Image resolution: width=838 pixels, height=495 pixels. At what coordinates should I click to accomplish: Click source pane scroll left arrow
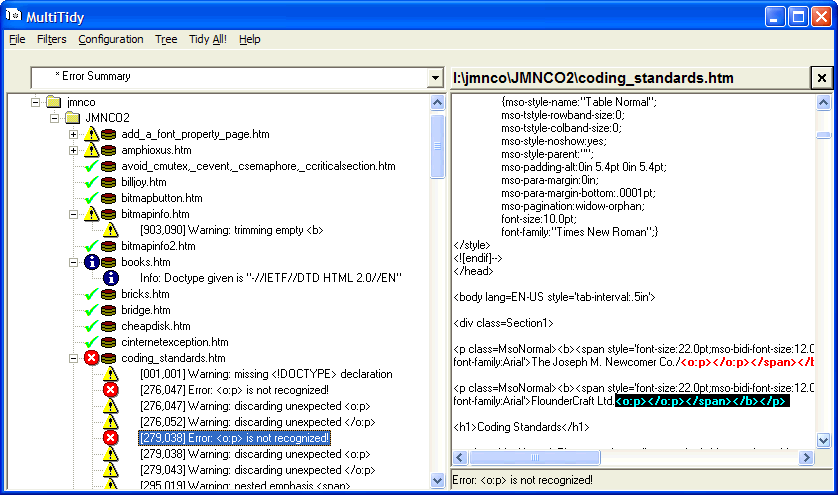pos(460,458)
